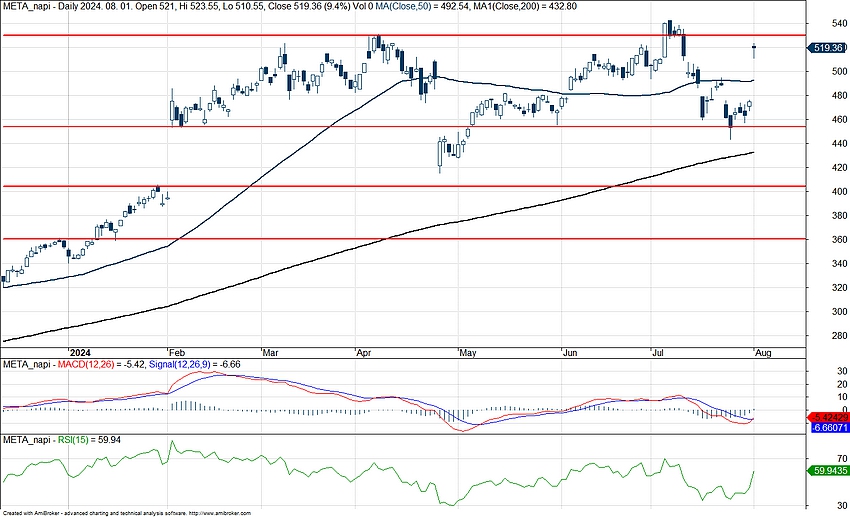The image size is (850, 517).
Task: Click the 519.36 last price tag
Action: (x=828, y=48)
